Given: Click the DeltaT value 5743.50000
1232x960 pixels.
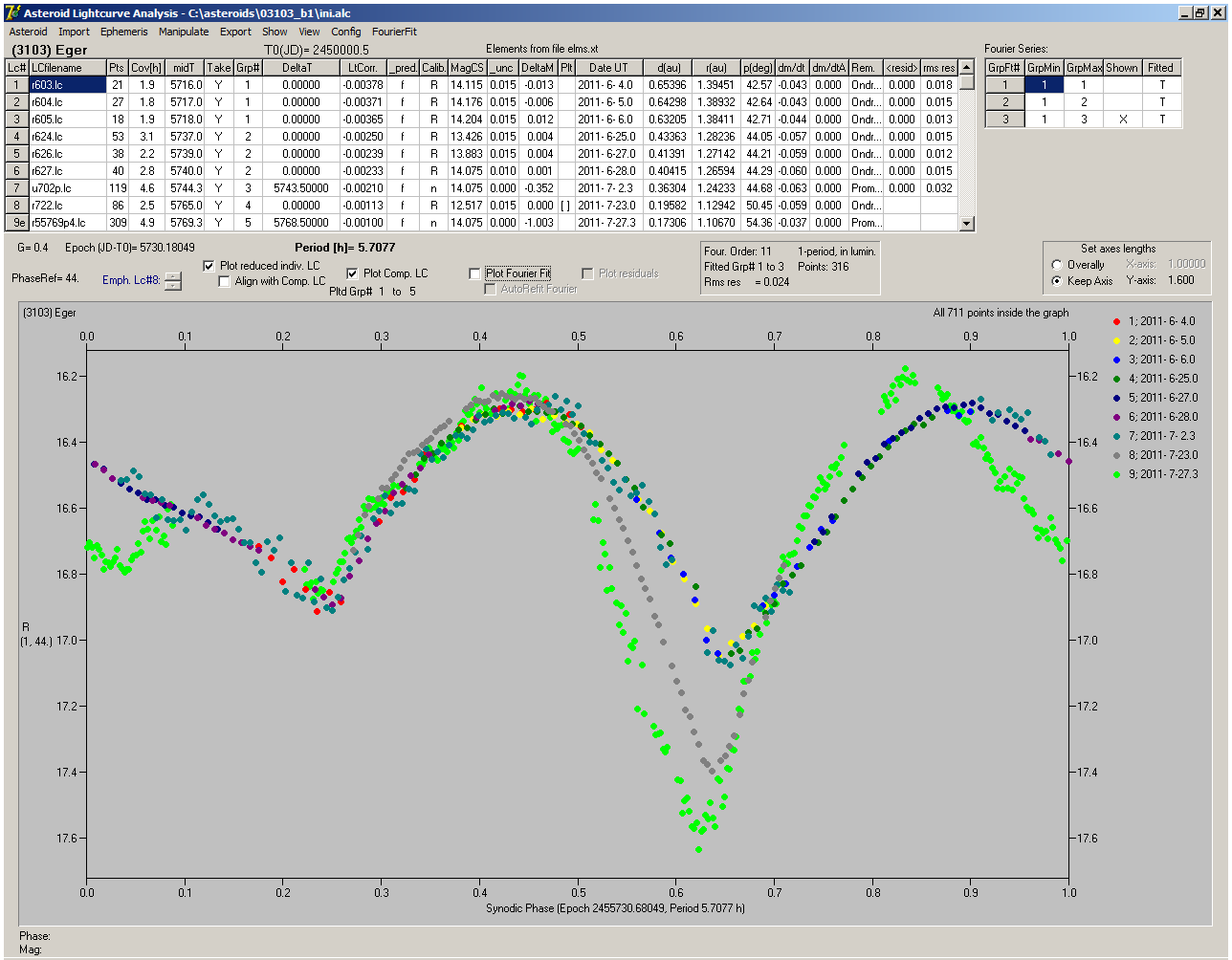Looking at the screenshot, I should pos(300,188).
